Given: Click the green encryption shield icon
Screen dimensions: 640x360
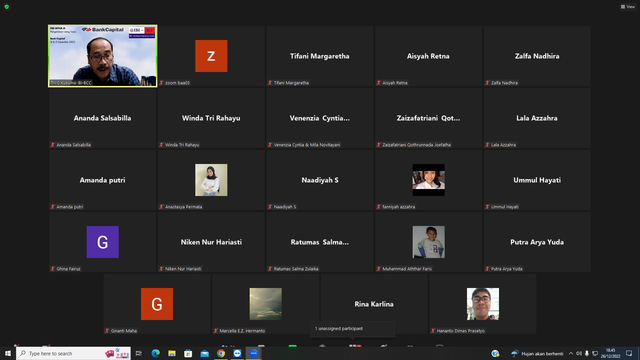Looking at the screenshot, I should [x=7, y=7].
